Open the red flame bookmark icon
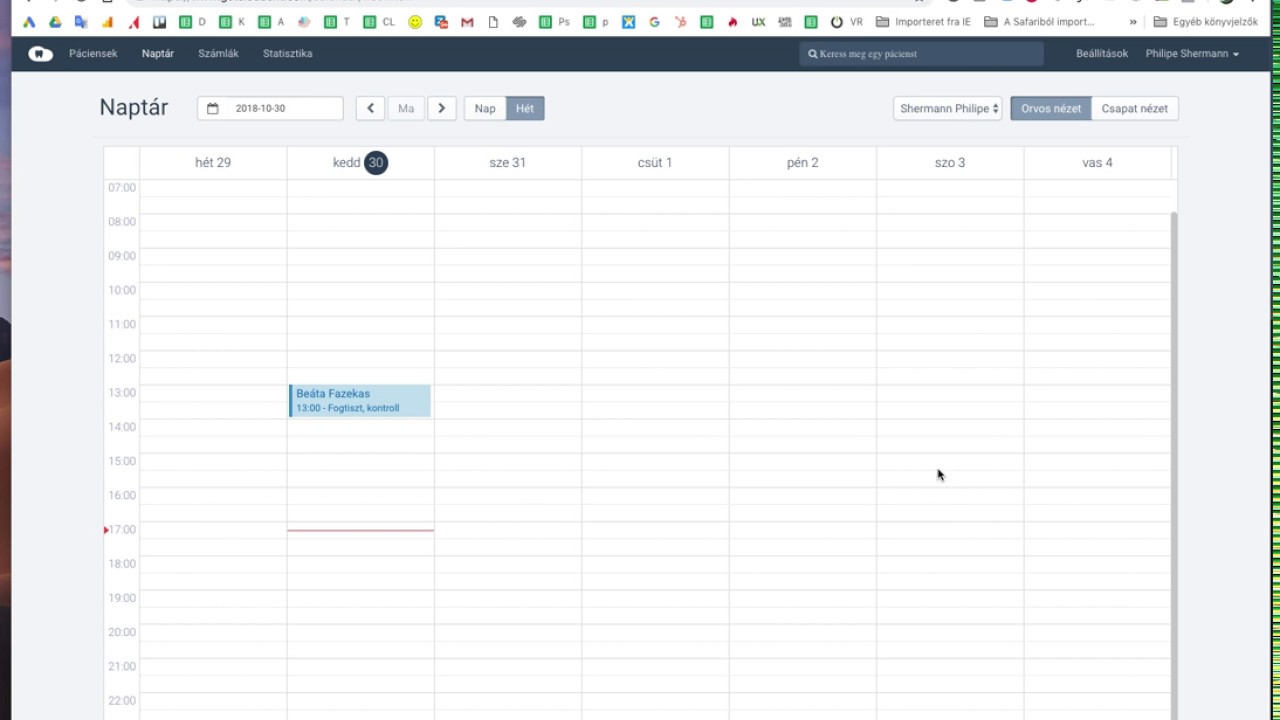The width and height of the screenshot is (1280, 720). point(733,22)
